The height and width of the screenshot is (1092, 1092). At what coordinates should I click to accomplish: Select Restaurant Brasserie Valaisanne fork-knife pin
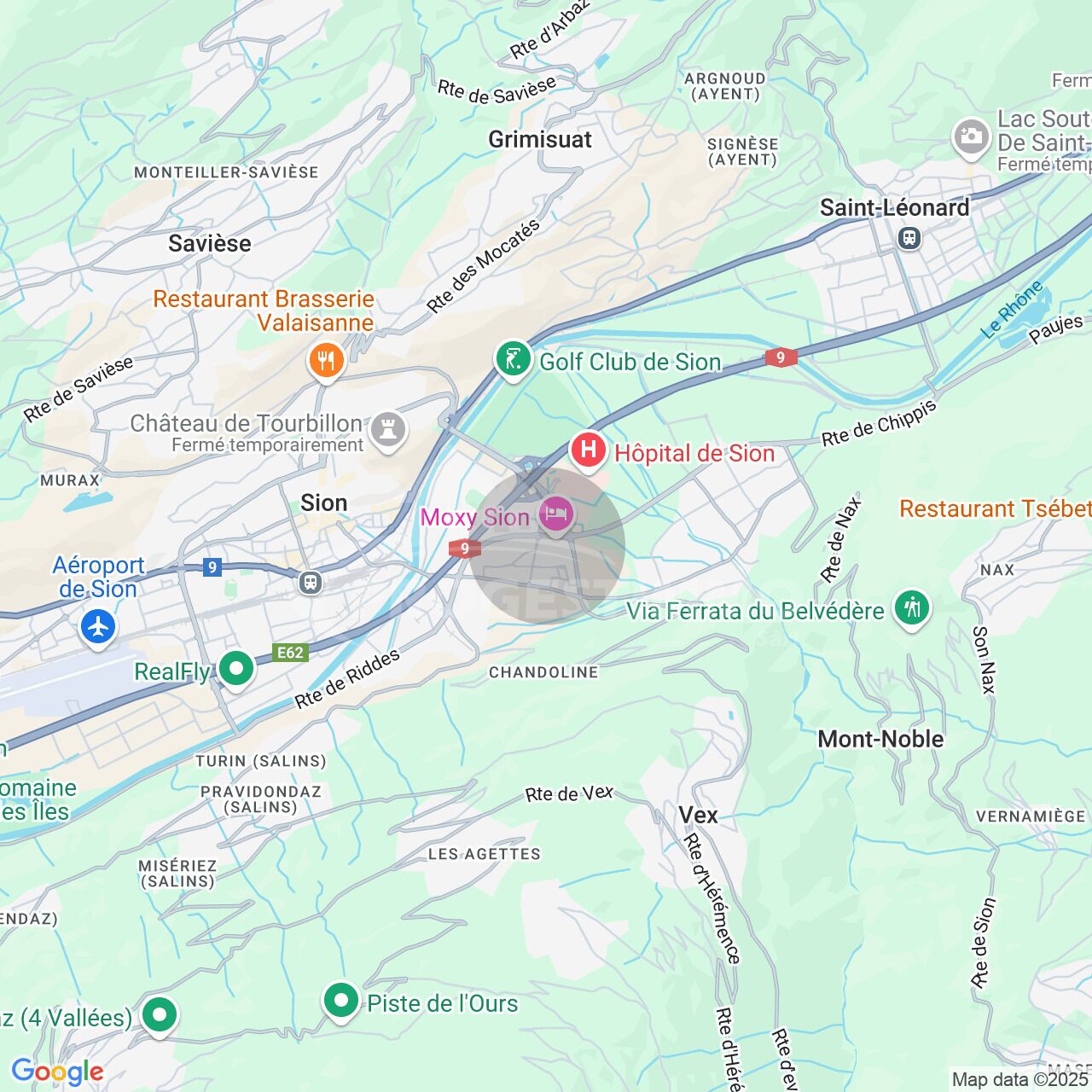point(325,362)
